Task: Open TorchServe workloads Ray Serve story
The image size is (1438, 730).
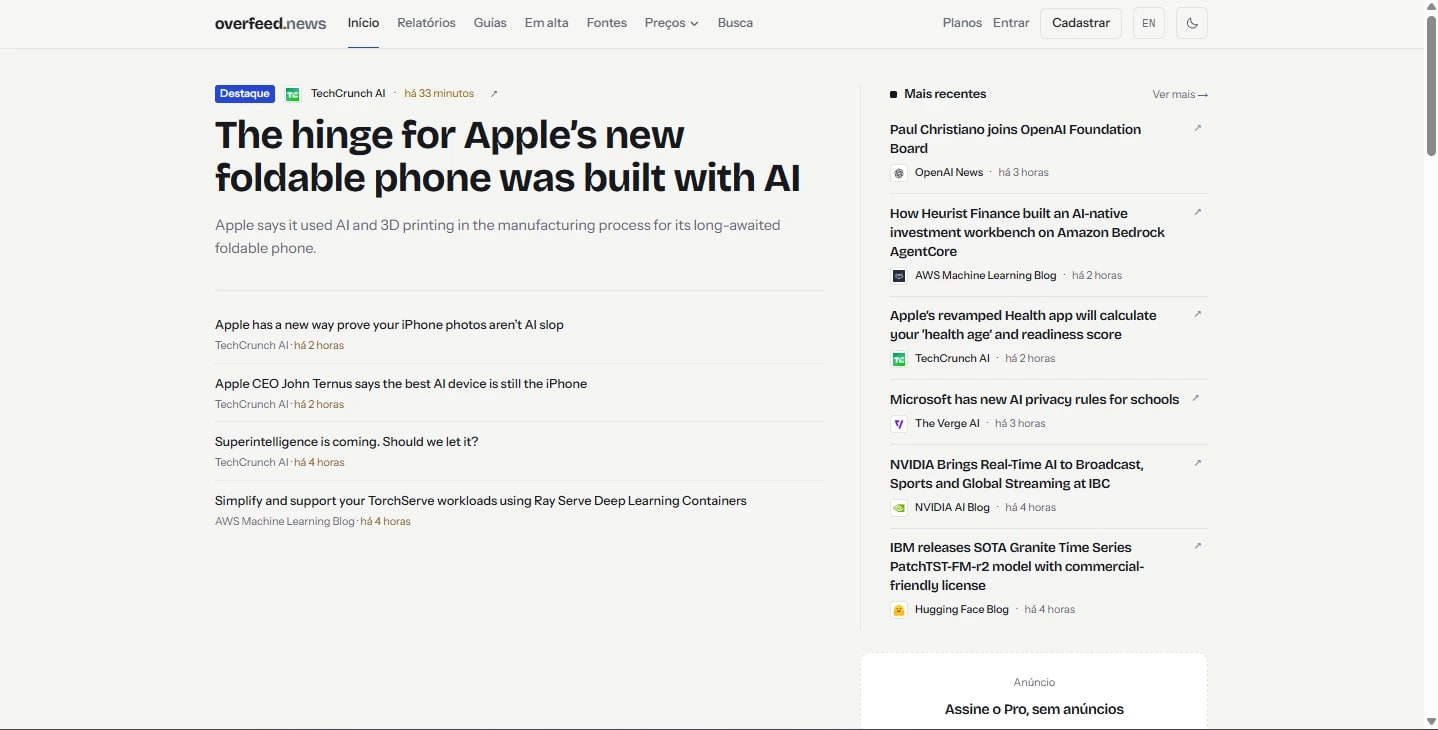Action: click(x=481, y=501)
